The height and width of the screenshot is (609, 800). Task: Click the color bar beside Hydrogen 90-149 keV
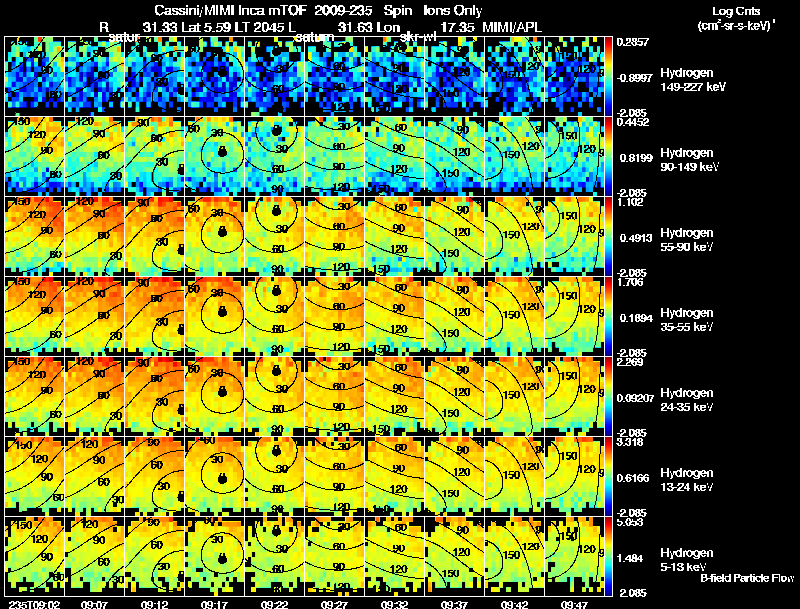(x=609, y=157)
